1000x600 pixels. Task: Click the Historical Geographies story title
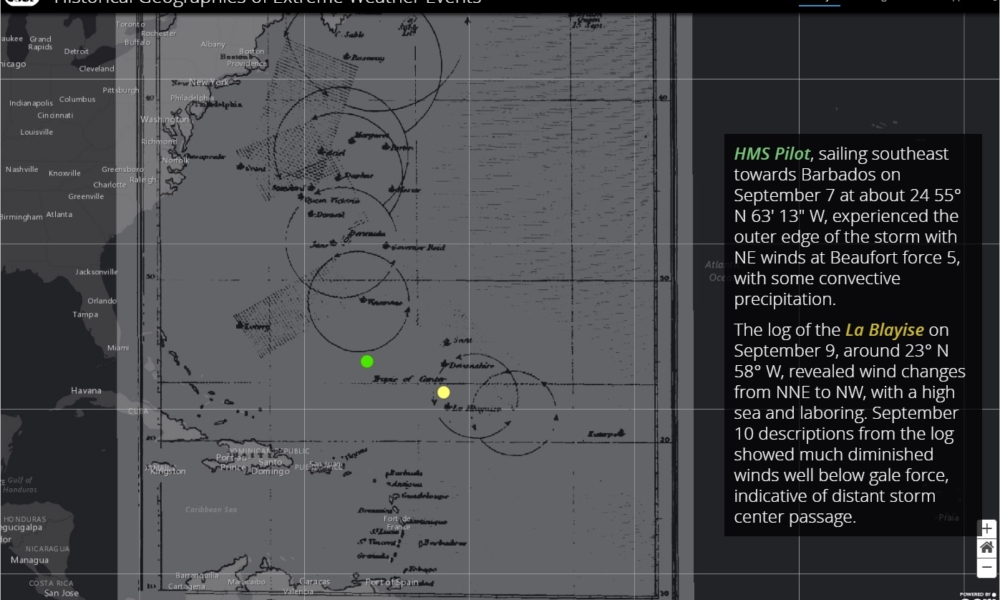pyautogui.click(x=267, y=3)
